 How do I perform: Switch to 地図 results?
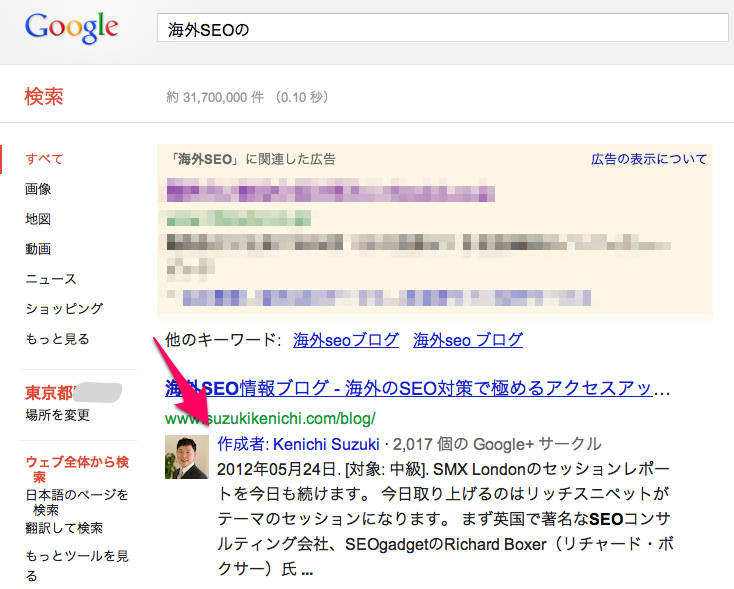pos(38,219)
